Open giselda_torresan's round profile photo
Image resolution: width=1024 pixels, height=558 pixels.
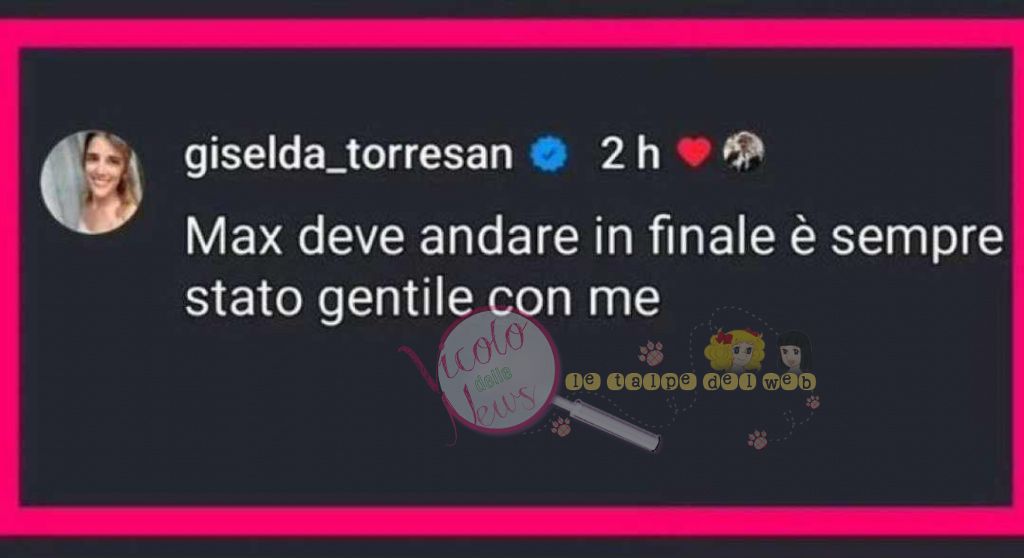tap(91, 182)
